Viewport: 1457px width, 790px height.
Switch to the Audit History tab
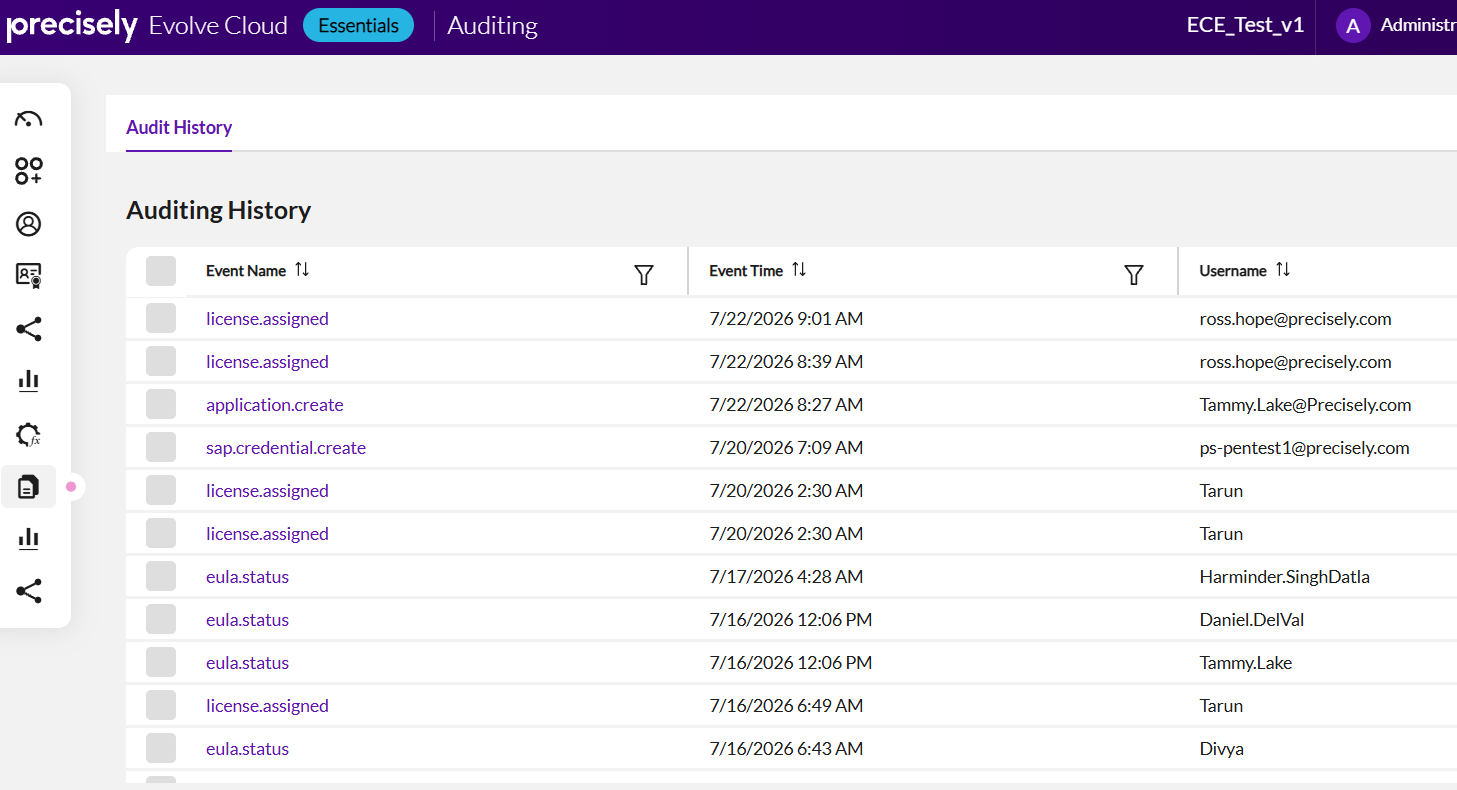pos(179,127)
